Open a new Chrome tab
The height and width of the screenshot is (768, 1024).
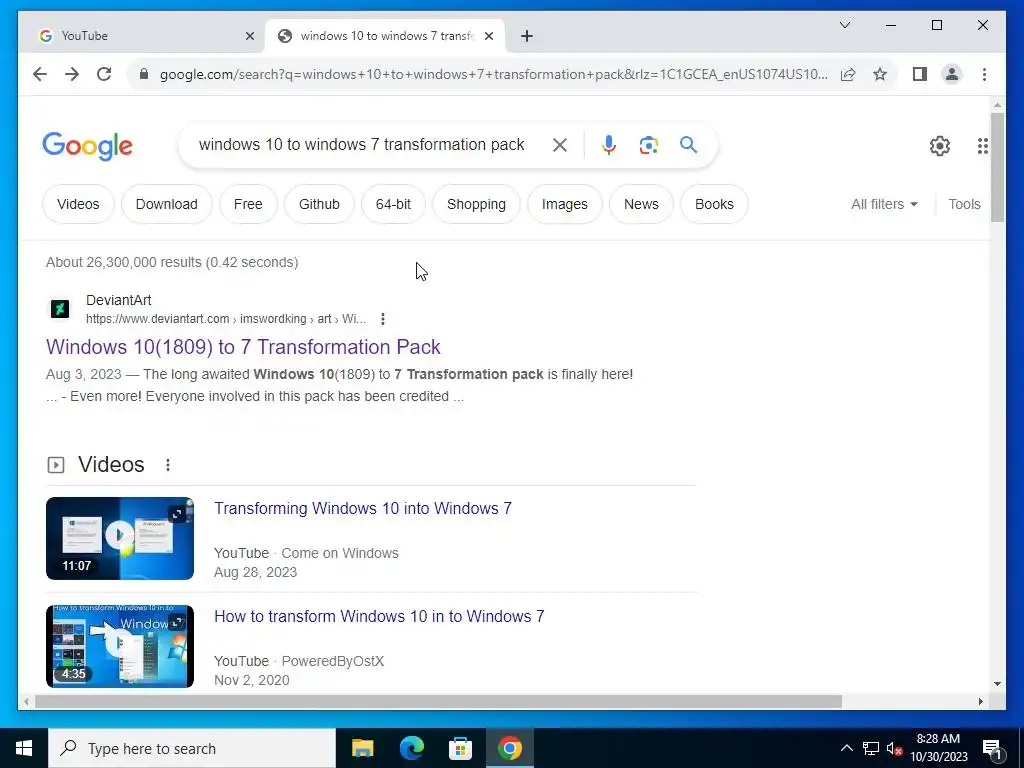click(527, 36)
